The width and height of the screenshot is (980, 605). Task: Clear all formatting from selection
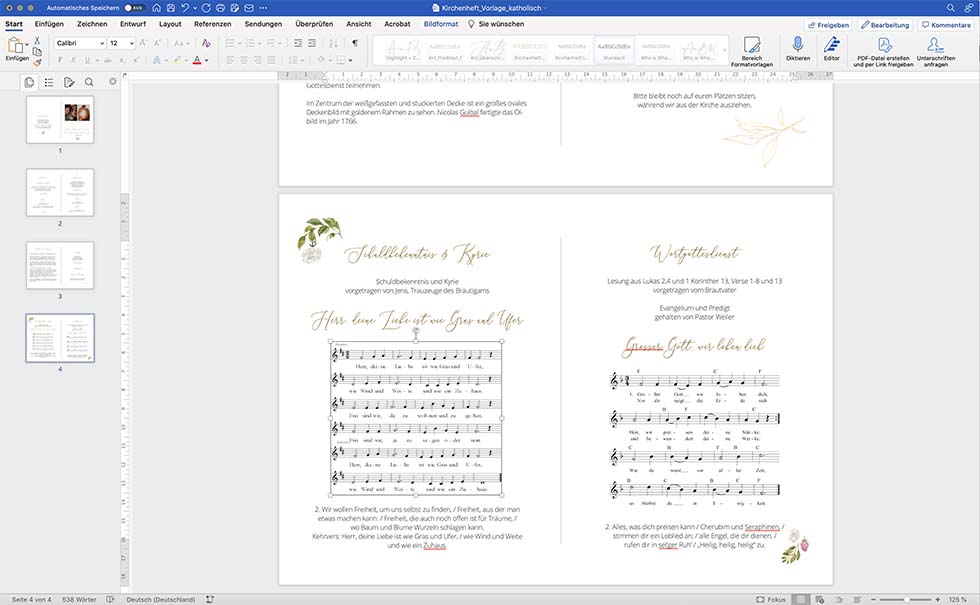(x=206, y=43)
